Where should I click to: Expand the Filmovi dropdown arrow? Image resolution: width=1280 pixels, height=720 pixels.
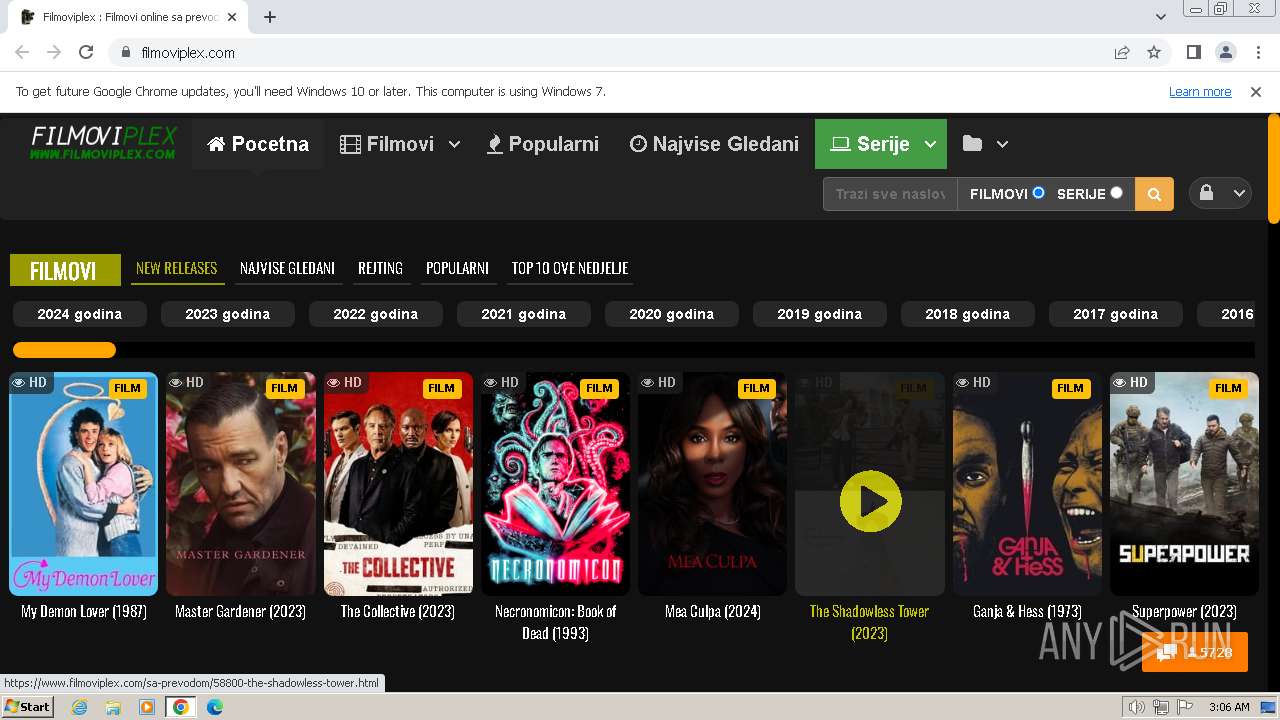point(454,144)
